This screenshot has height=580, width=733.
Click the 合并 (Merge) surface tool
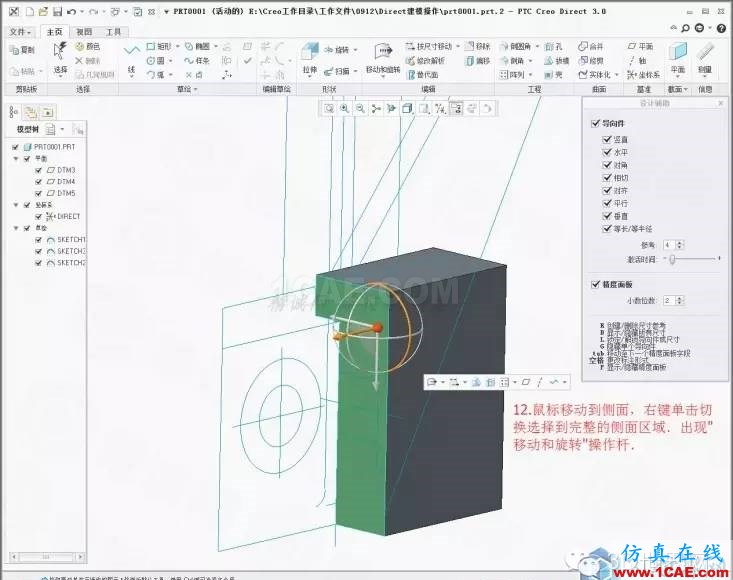(x=590, y=46)
